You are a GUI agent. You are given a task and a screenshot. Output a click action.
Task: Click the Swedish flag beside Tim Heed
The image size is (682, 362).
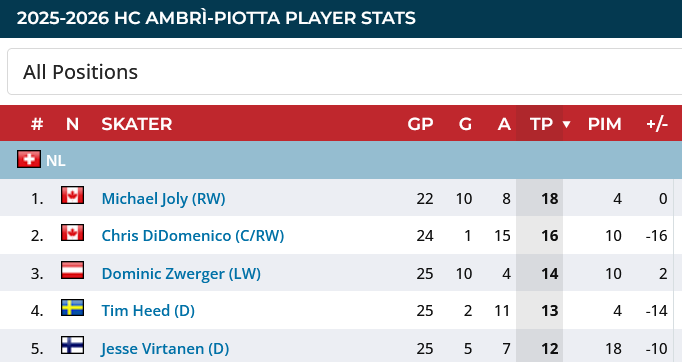point(73,308)
